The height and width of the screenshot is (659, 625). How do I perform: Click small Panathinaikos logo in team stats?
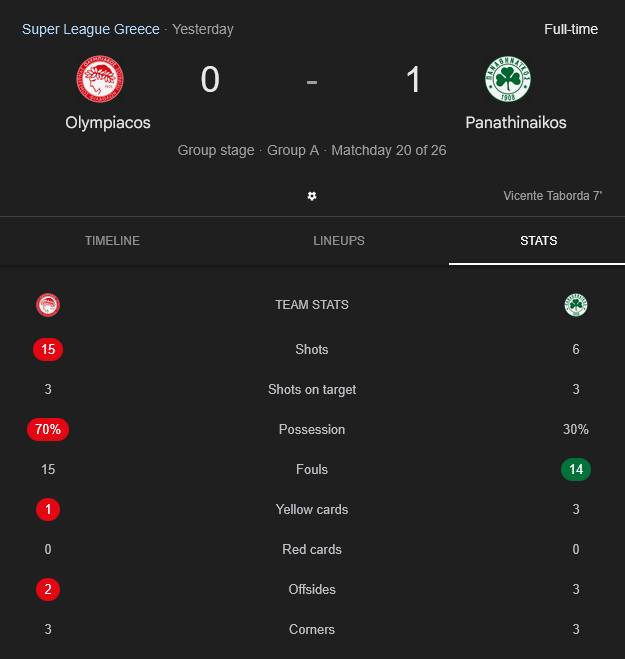point(576,305)
